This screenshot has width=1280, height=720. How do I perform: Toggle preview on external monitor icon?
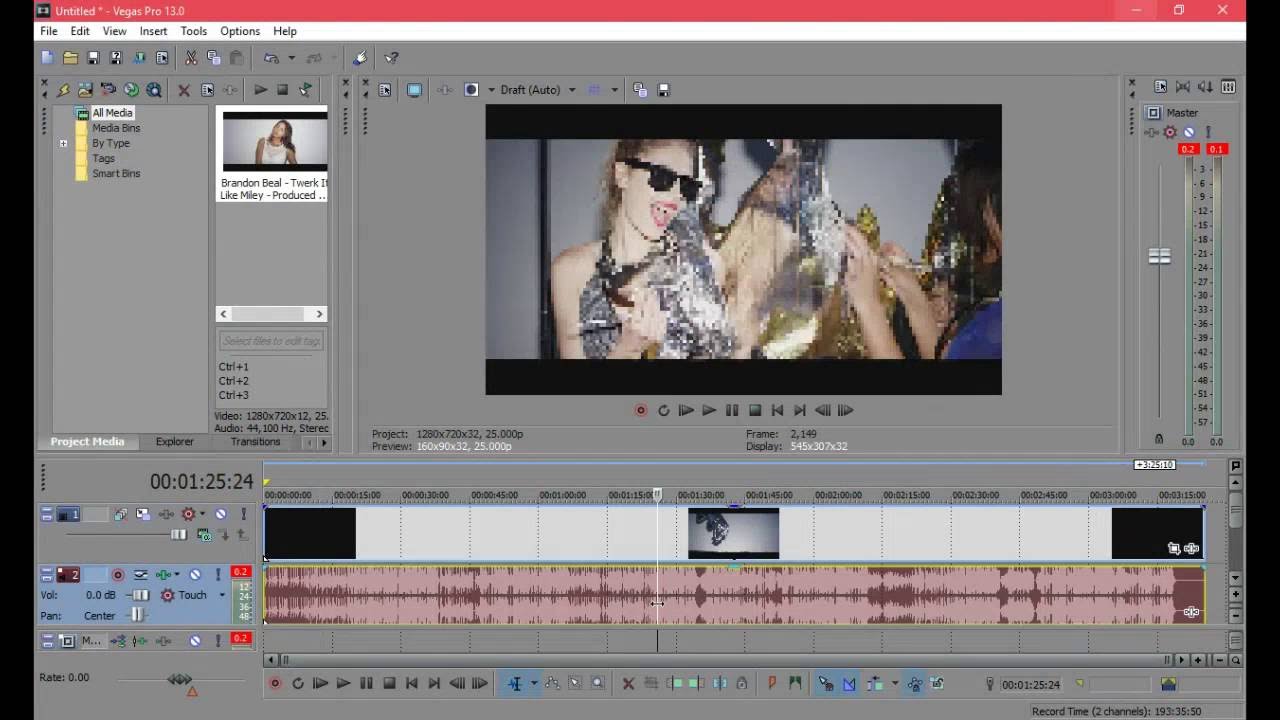point(414,90)
